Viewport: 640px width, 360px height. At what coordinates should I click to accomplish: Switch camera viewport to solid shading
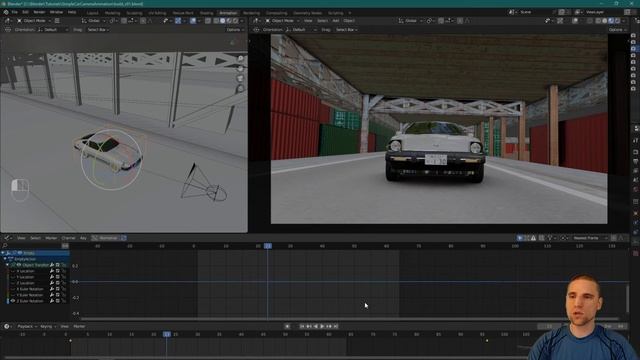604,20
